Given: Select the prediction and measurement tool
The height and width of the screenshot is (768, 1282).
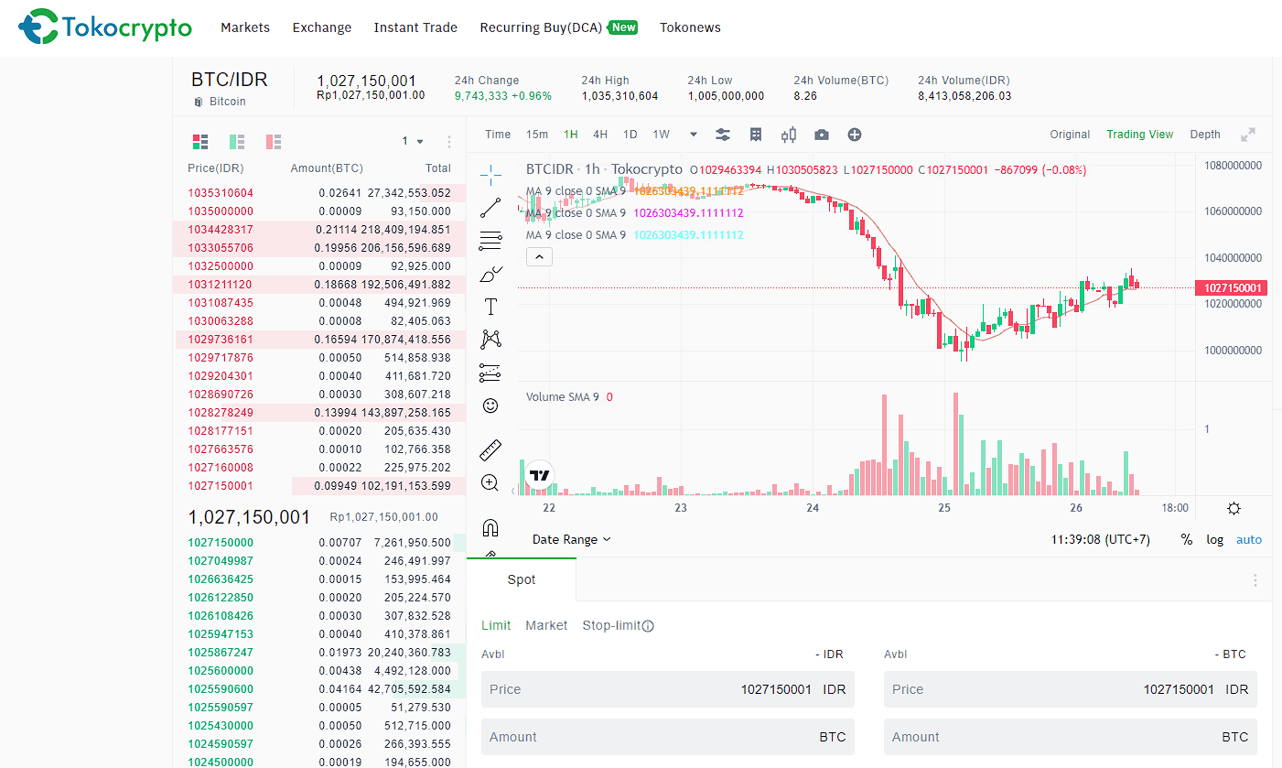Looking at the screenshot, I should 490,372.
